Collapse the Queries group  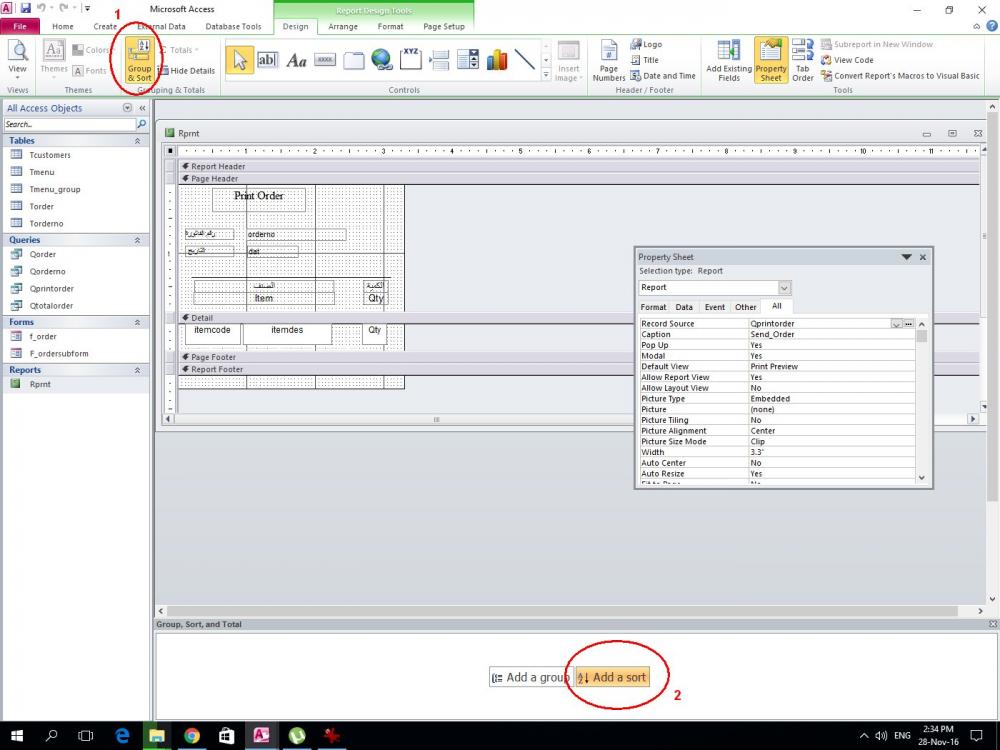click(x=137, y=240)
